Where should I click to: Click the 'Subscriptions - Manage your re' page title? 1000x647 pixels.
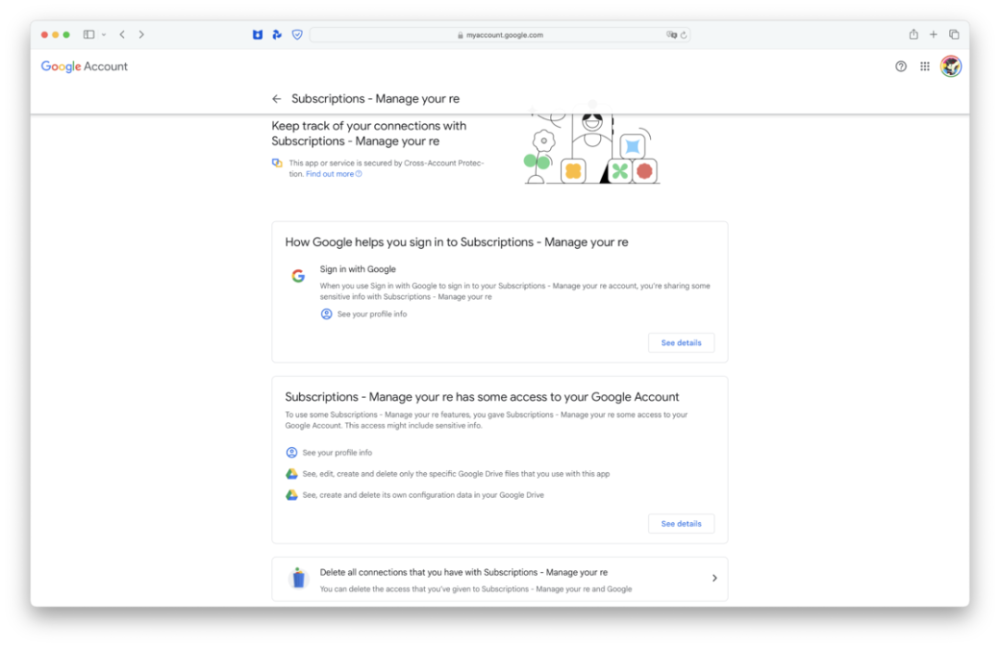pos(376,99)
